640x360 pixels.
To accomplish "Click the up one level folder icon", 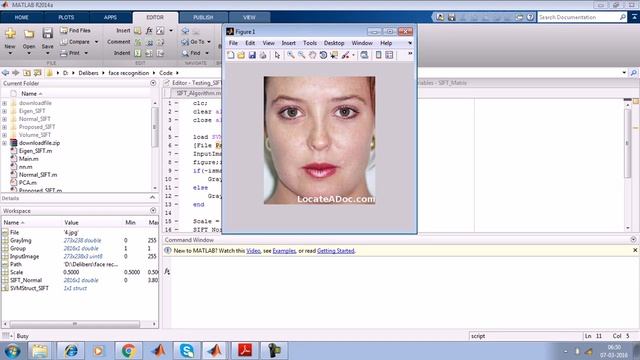I will click(x=27, y=73).
